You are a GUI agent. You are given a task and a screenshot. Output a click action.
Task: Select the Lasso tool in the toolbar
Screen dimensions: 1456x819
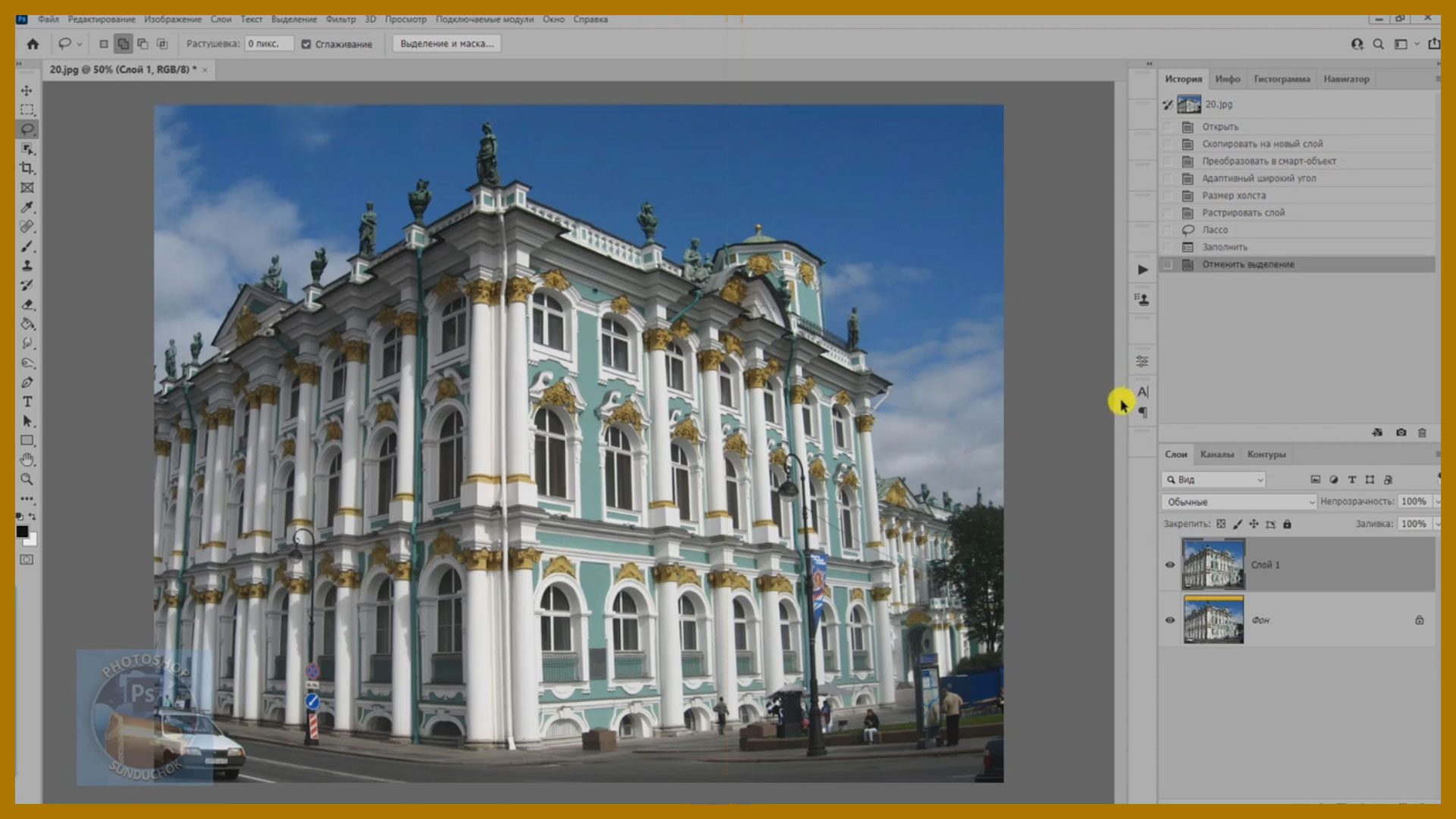click(x=27, y=129)
